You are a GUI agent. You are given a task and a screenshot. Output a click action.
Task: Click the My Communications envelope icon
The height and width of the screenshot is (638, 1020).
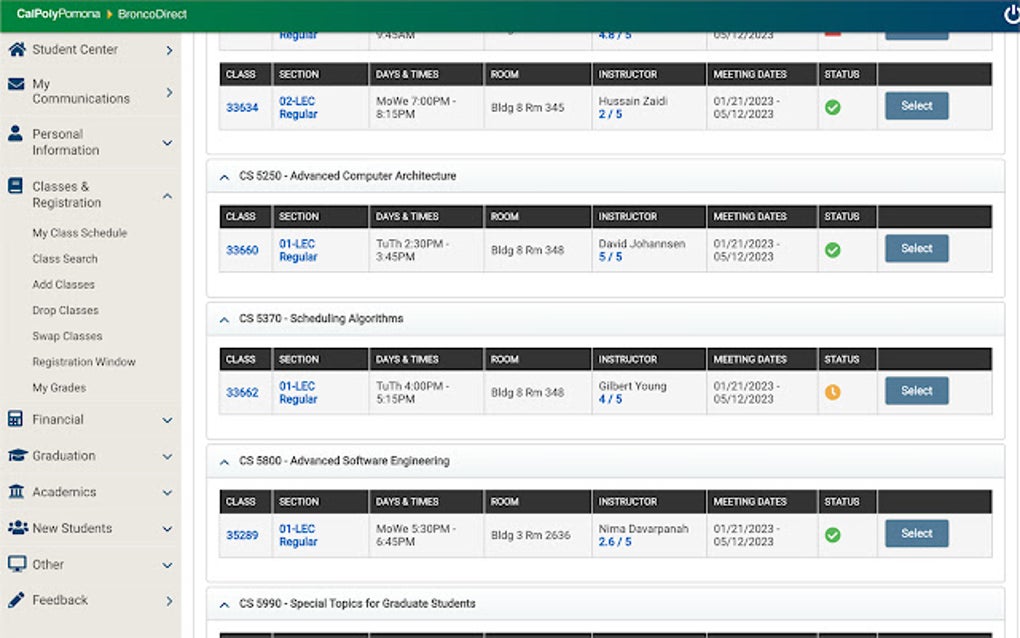[16, 84]
